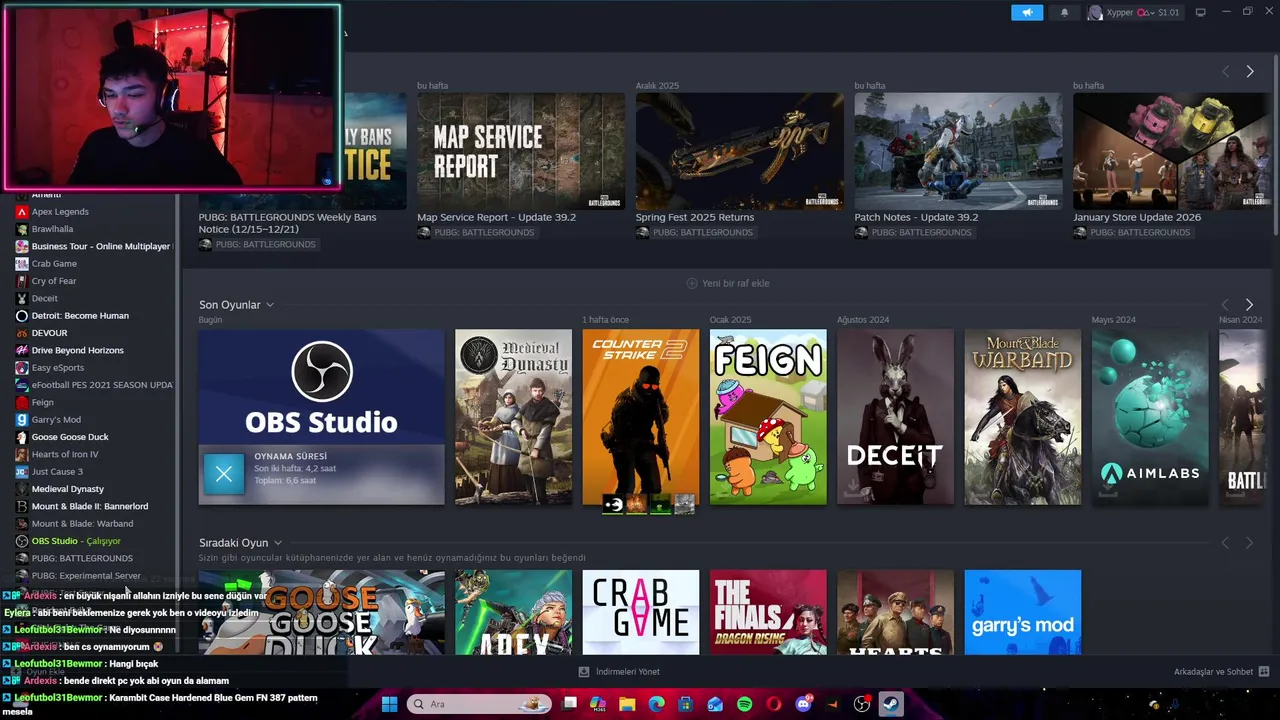The height and width of the screenshot is (720, 1280).
Task: Open Opera browser from taskbar
Action: 773,704
